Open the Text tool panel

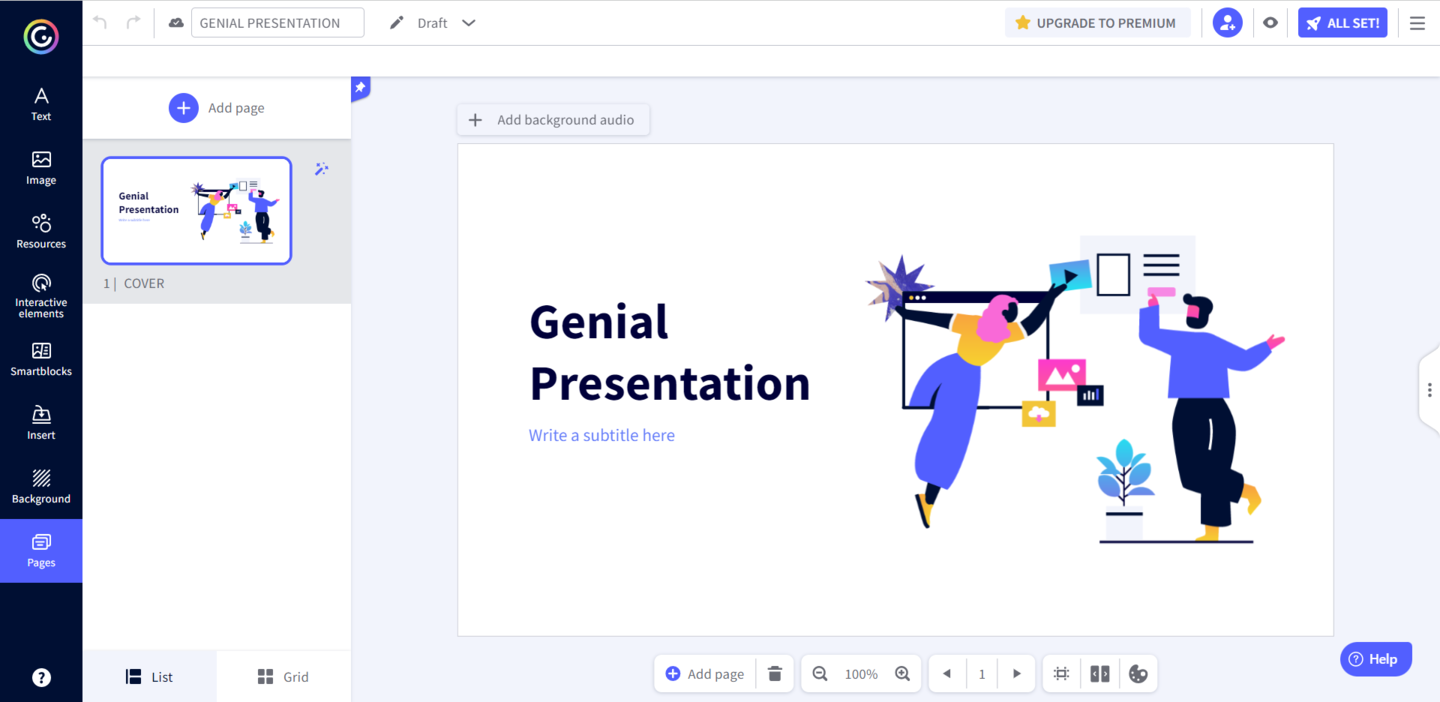pyautogui.click(x=41, y=104)
